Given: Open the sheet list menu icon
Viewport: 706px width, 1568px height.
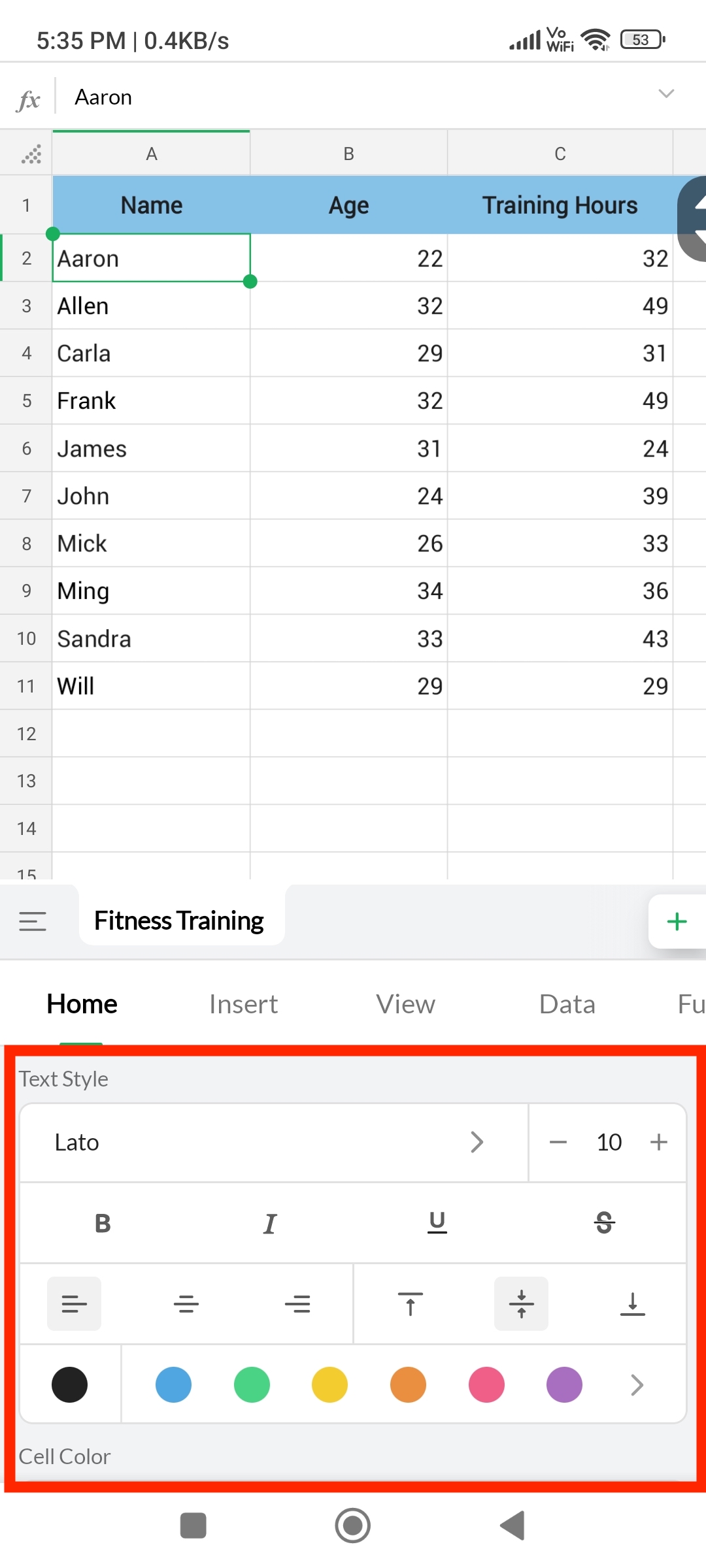Looking at the screenshot, I should [x=33, y=921].
